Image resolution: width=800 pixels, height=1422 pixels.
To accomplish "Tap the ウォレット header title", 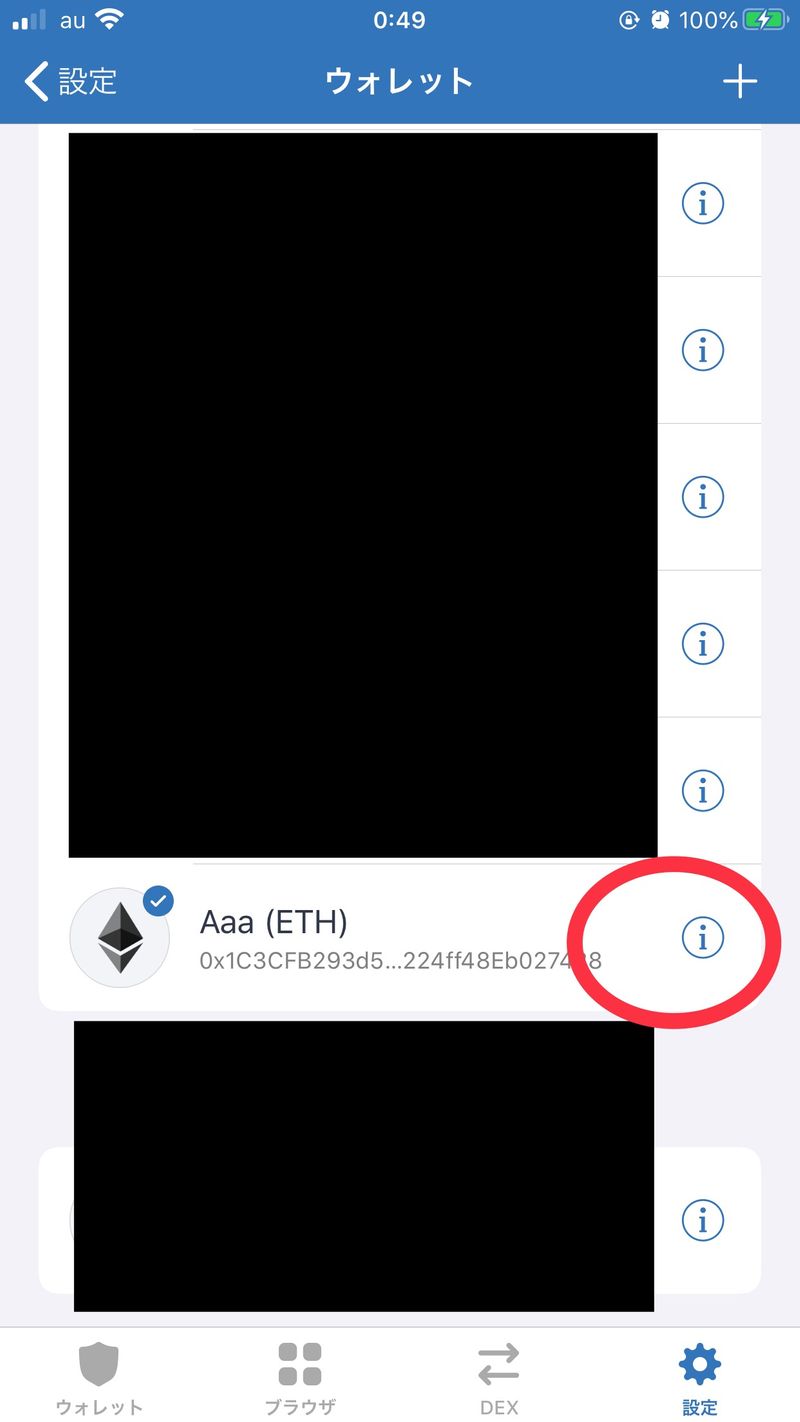I will pyautogui.click(x=399, y=81).
